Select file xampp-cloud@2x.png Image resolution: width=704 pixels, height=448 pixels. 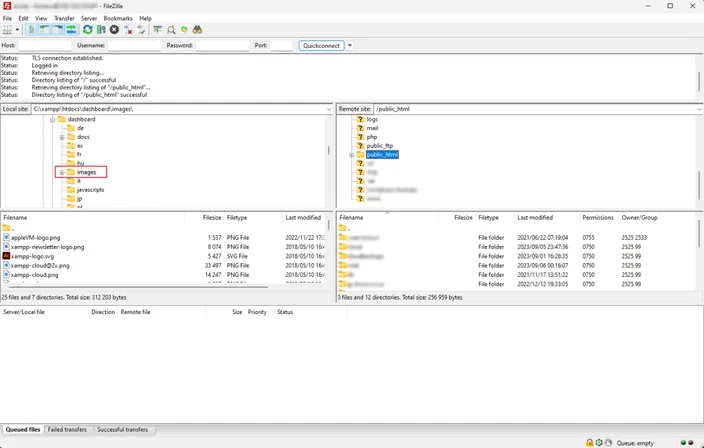[40, 266]
